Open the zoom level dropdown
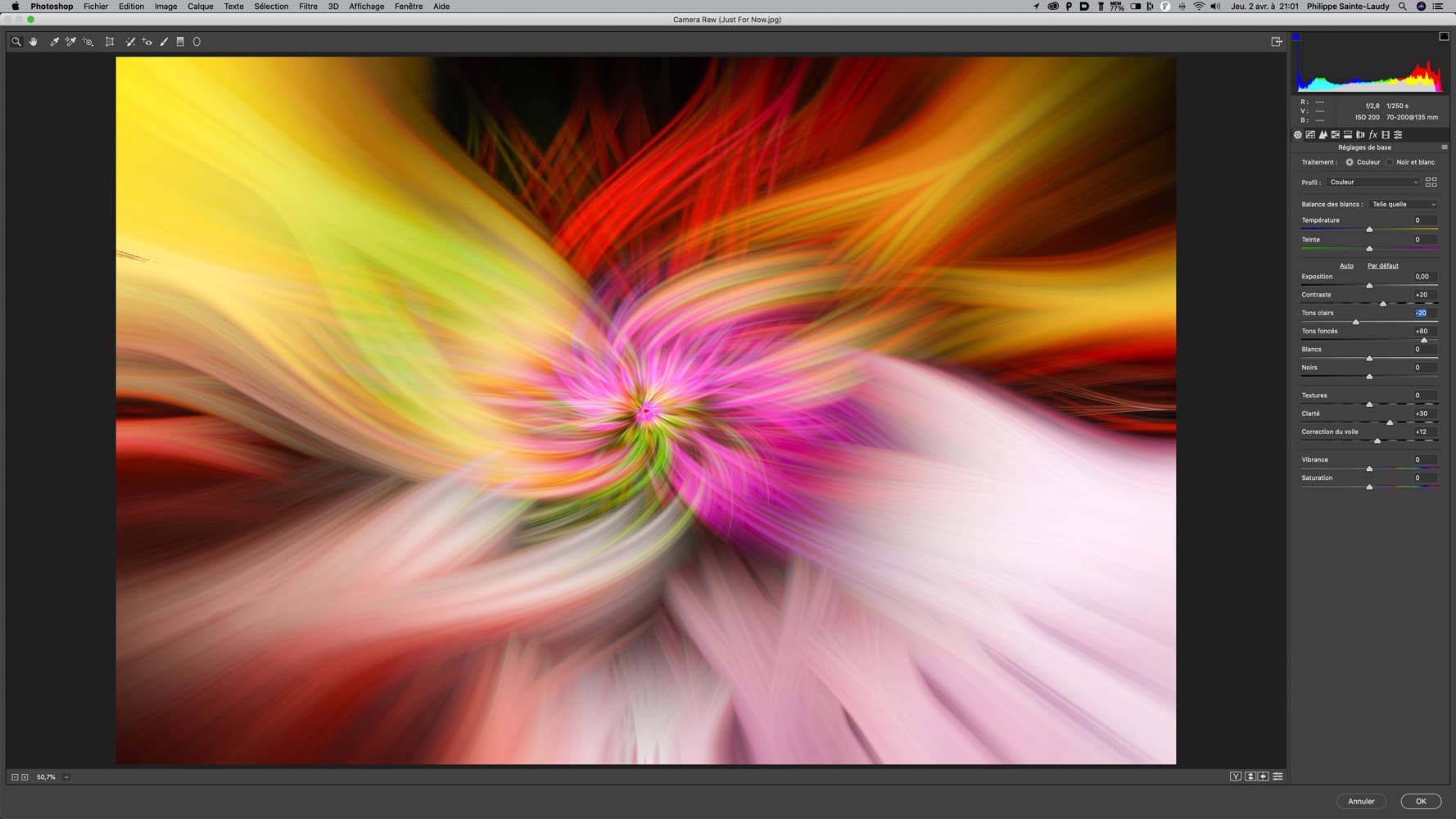 [x=66, y=777]
